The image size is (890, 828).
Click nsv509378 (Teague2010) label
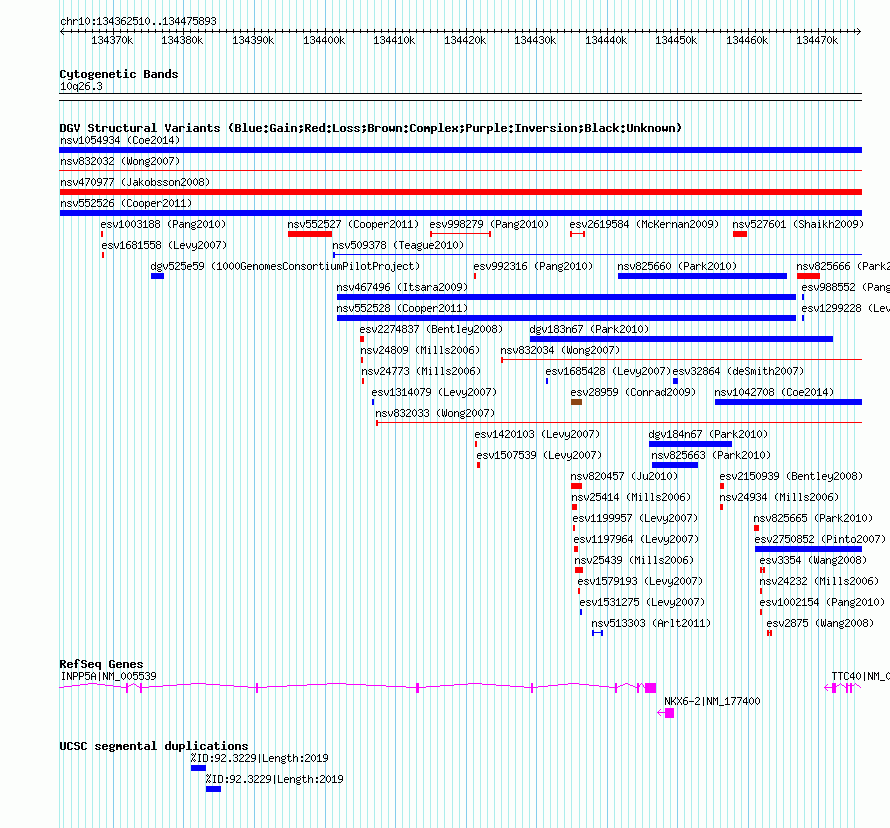point(398,245)
